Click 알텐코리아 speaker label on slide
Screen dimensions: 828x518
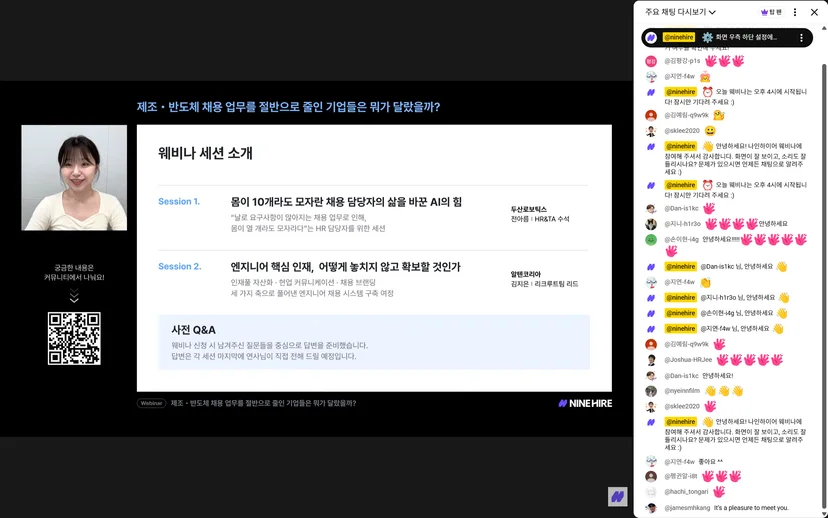tap(525, 275)
